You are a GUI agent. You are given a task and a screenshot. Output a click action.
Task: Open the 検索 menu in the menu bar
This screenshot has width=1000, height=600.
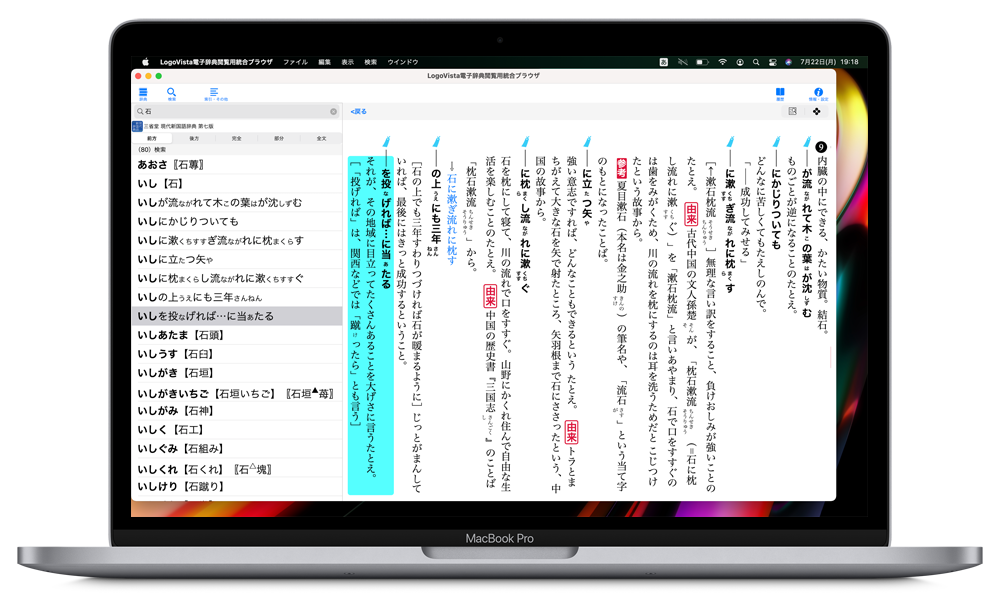[371, 62]
